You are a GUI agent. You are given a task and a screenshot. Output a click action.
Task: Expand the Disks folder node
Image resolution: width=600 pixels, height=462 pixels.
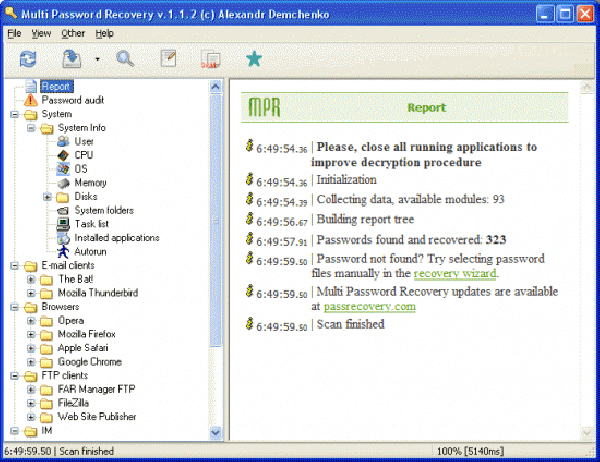pos(47,197)
